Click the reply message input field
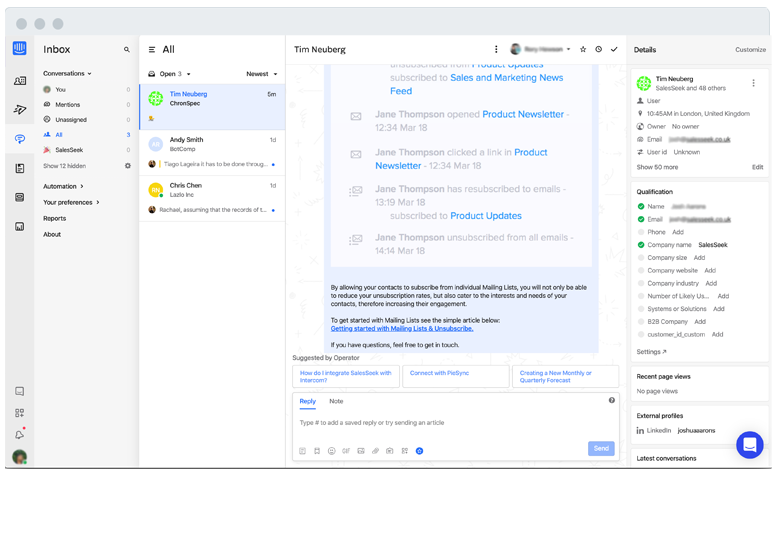 click(x=455, y=423)
